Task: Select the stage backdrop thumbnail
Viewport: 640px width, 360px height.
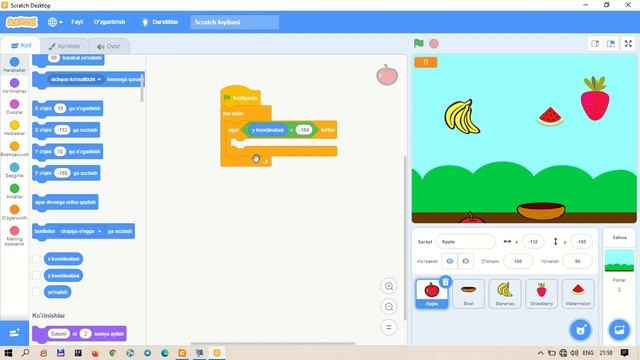Action: click(619, 261)
